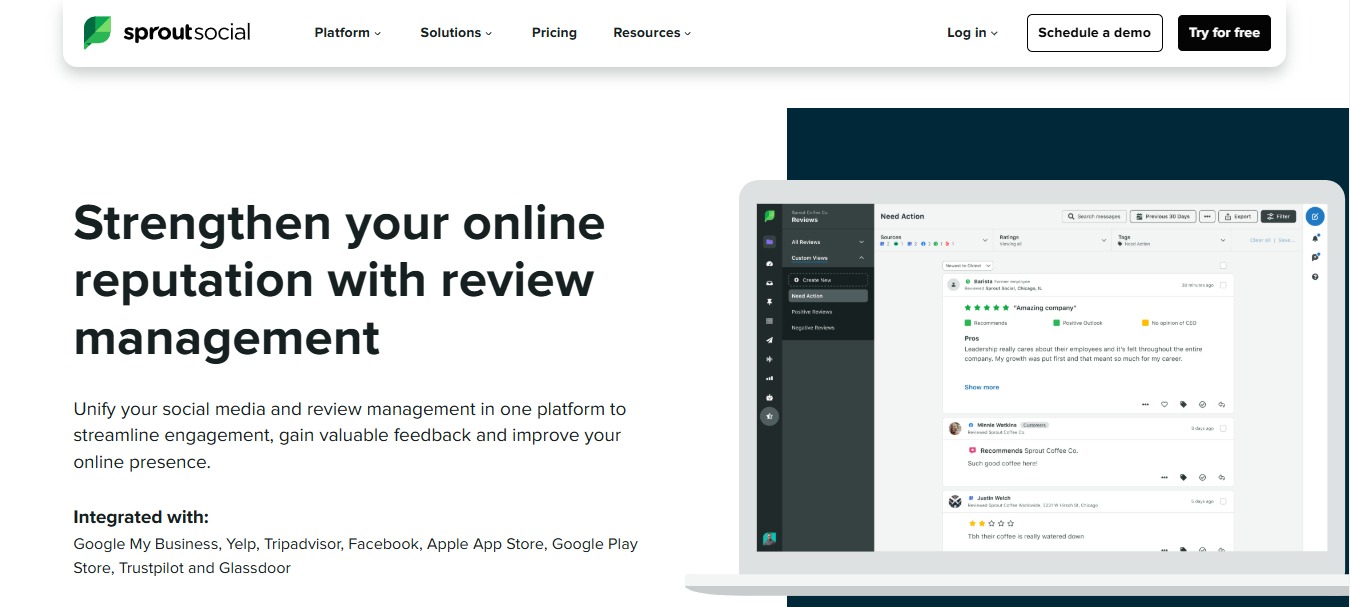Select the analytics bar-chart icon in the sidebar
The height and width of the screenshot is (607, 1350).
(769, 378)
